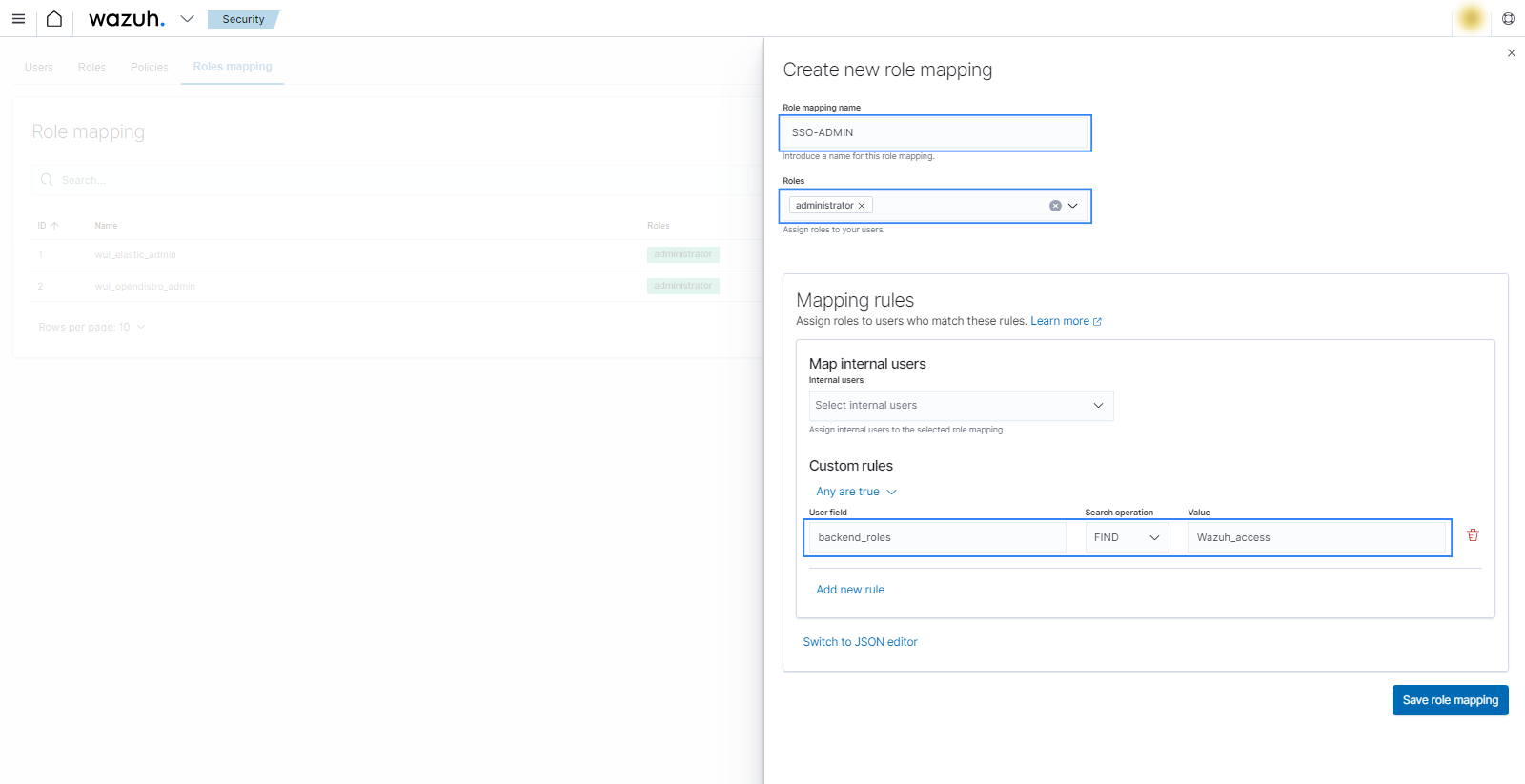Open the hamburger navigation menu
This screenshot has height=784, width=1525.
tap(18, 19)
